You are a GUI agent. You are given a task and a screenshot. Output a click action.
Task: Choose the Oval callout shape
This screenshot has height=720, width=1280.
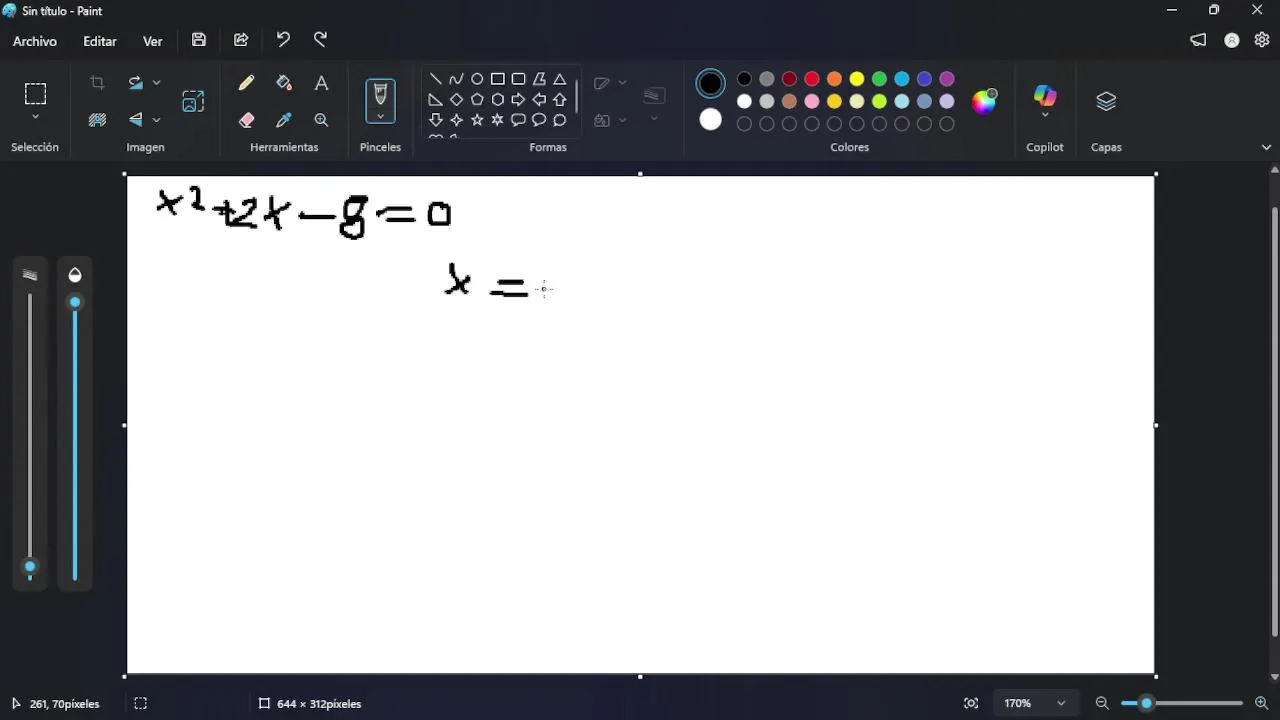[x=539, y=120]
